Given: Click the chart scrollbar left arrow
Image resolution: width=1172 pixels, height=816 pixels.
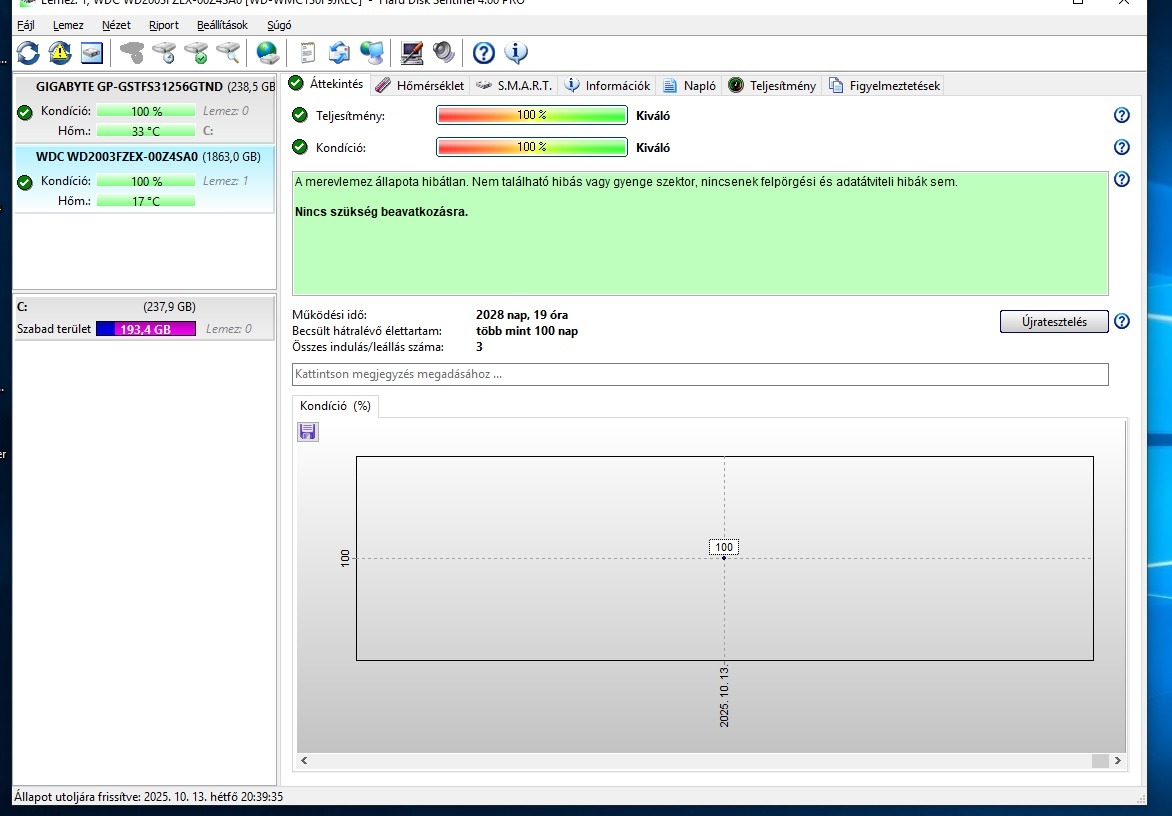Looking at the screenshot, I should 304,761.
